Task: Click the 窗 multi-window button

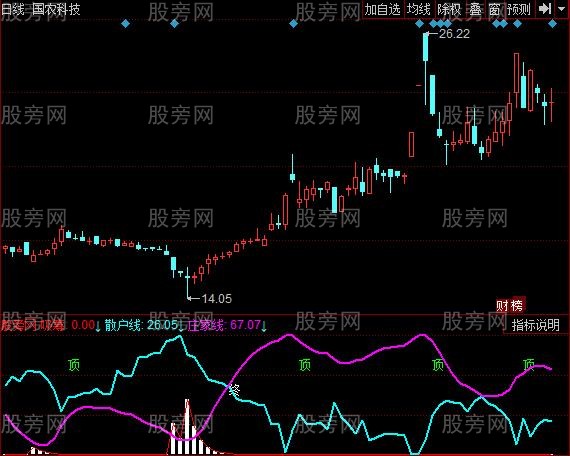Action: (x=494, y=9)
